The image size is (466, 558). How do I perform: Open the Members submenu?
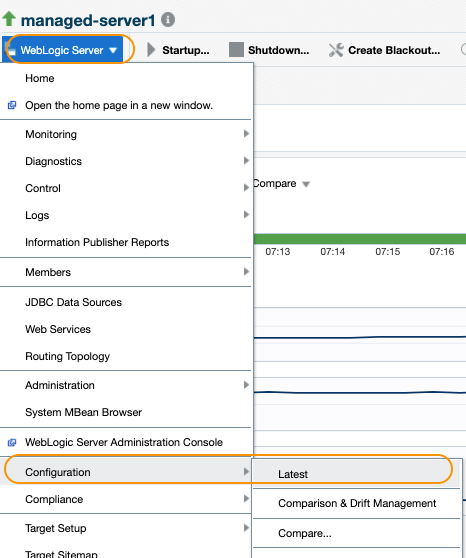coord(126,272)
